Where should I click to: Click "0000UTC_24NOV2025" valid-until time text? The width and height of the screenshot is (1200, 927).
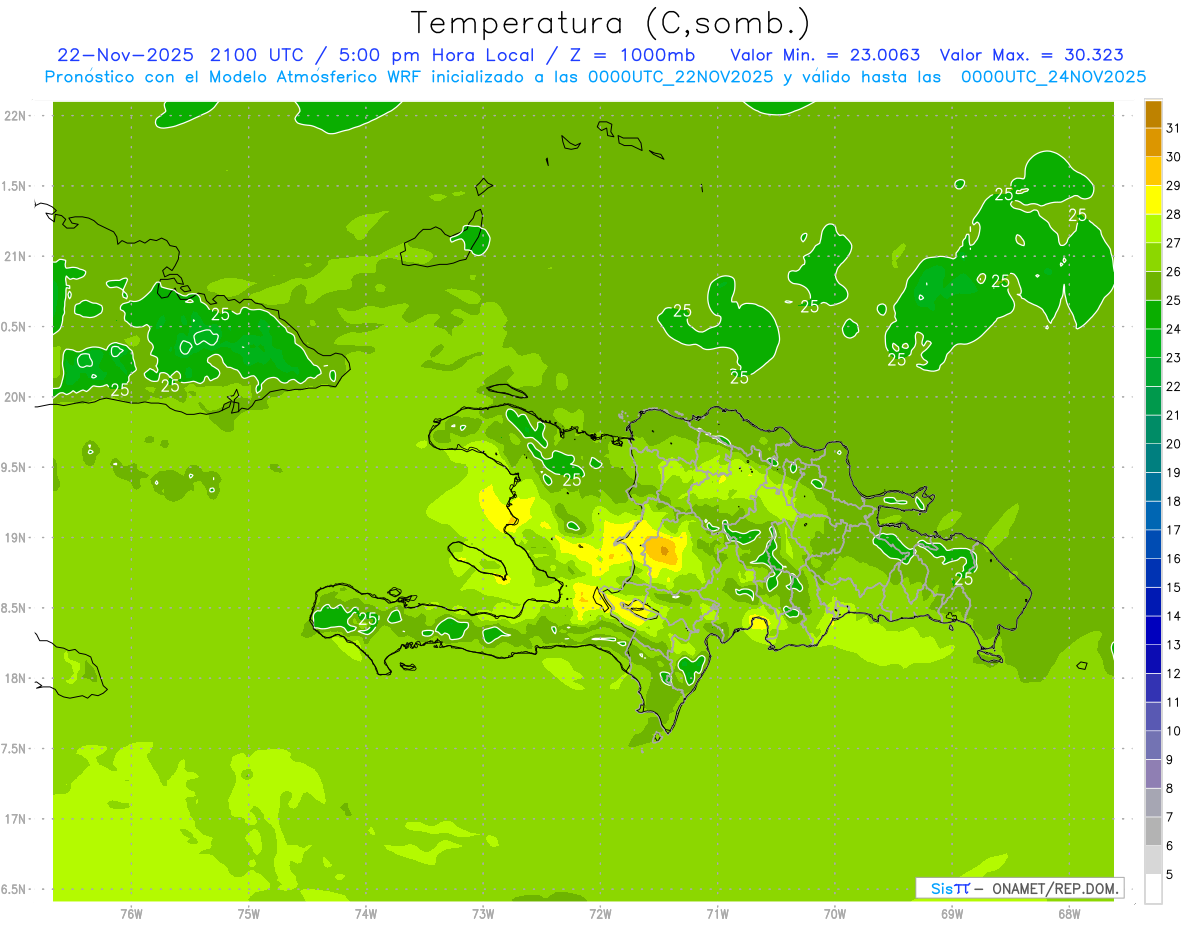(1053, 77)
